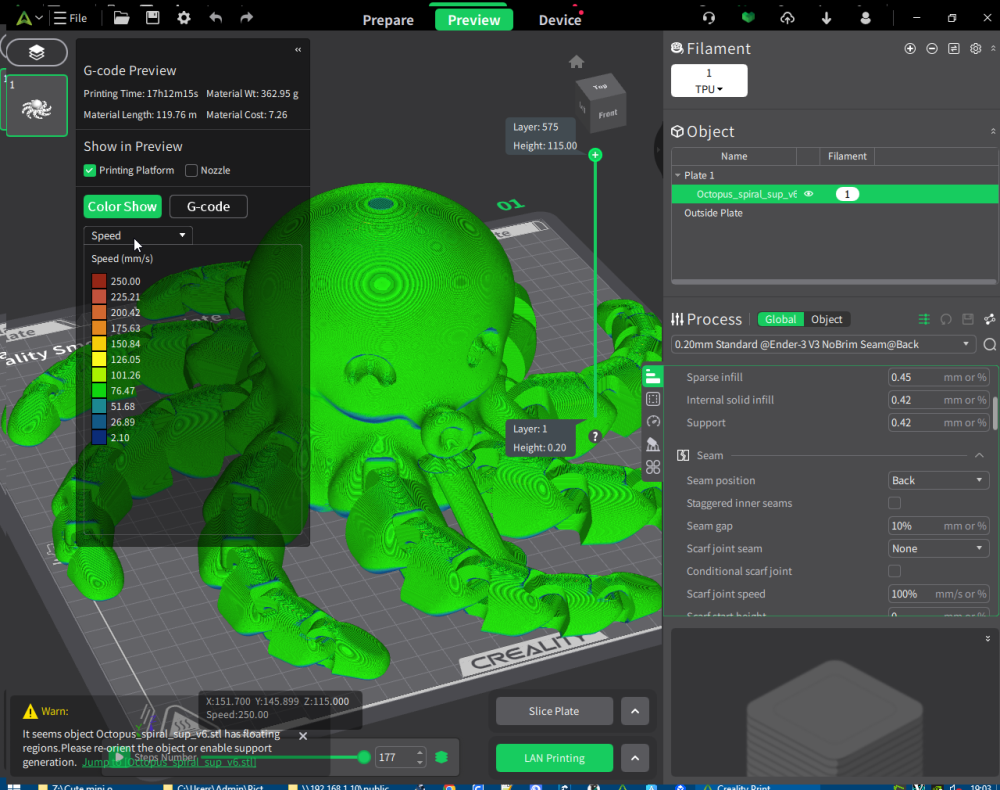Image resolution: width=1000 pixels, height=790 pixels.
Task: Switch to the Preview tab
Action: [x=474, y=20]
